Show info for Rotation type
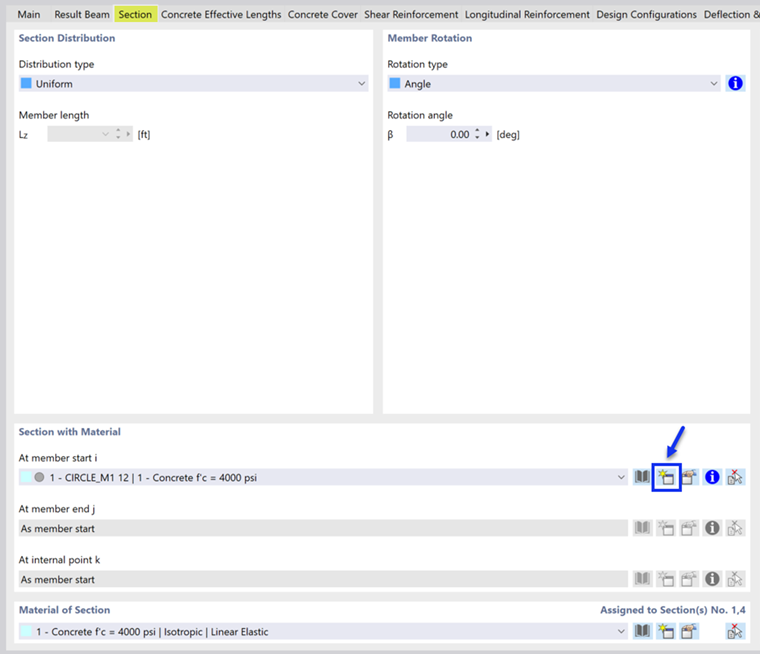The width and height of the screenshot is (760, 654). (x=735, y=83)
